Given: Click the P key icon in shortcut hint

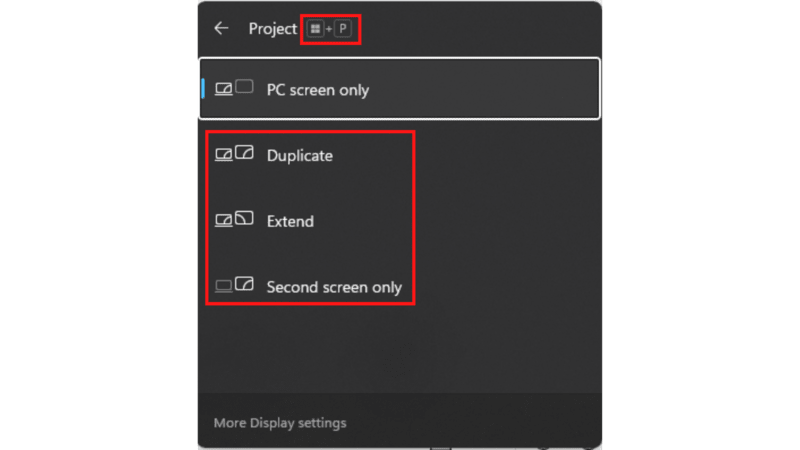Looking at the screenshot, I should [343, 29].
